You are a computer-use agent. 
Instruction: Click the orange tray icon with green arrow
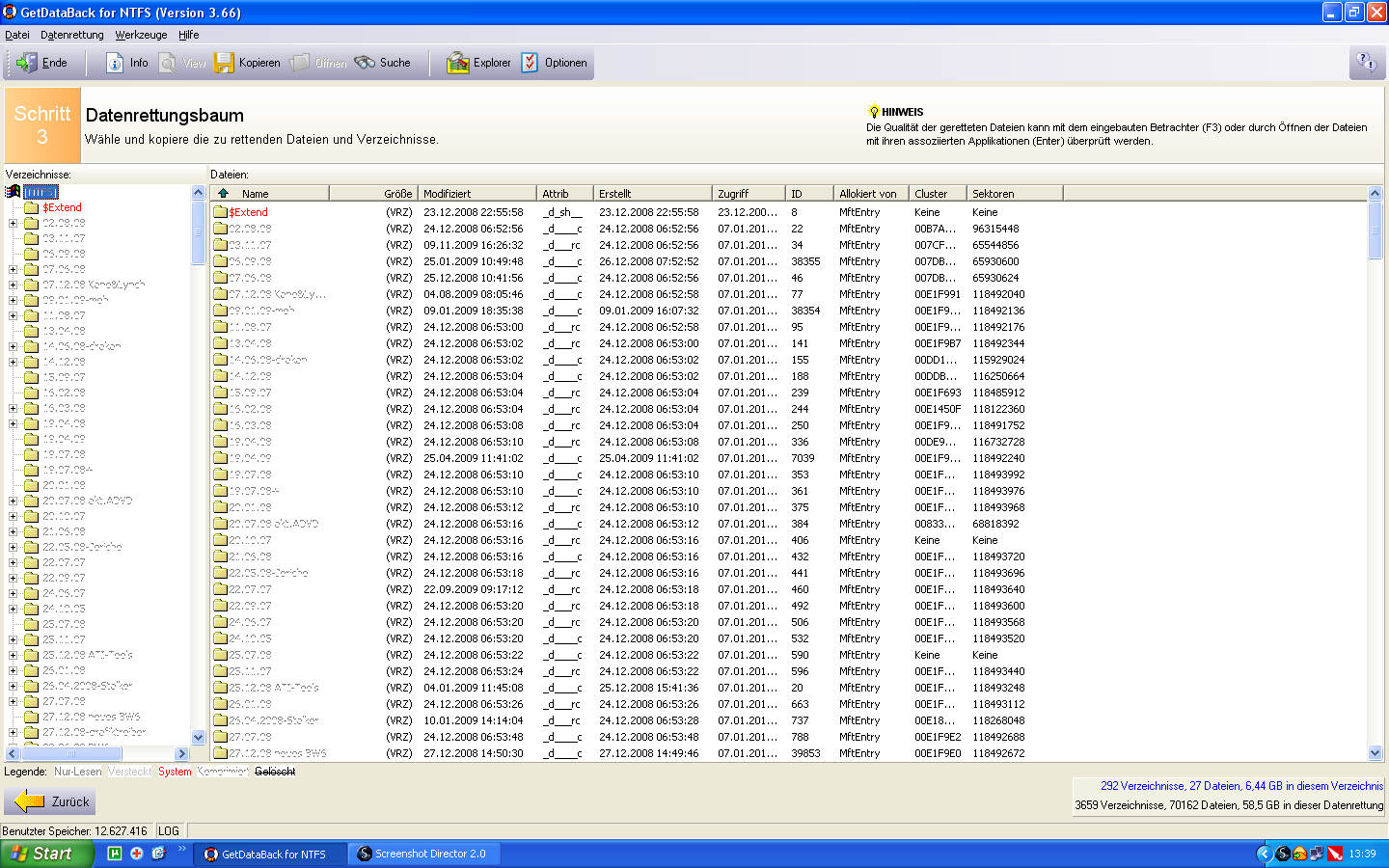(1299, 854)
